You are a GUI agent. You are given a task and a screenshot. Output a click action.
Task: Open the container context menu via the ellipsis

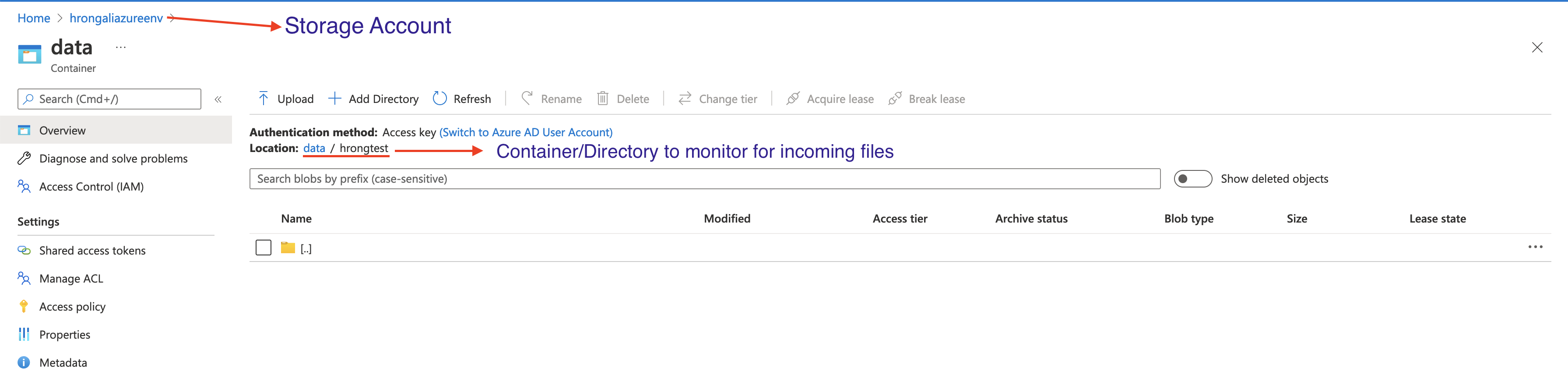(x=120, y=46)
